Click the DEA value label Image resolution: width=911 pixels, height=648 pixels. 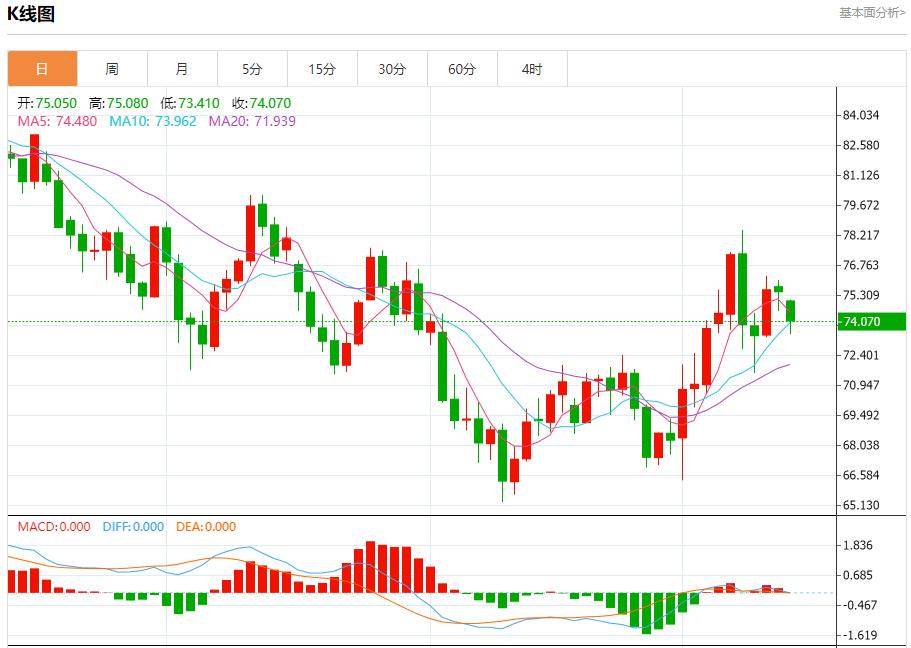(x=206, y=527)
